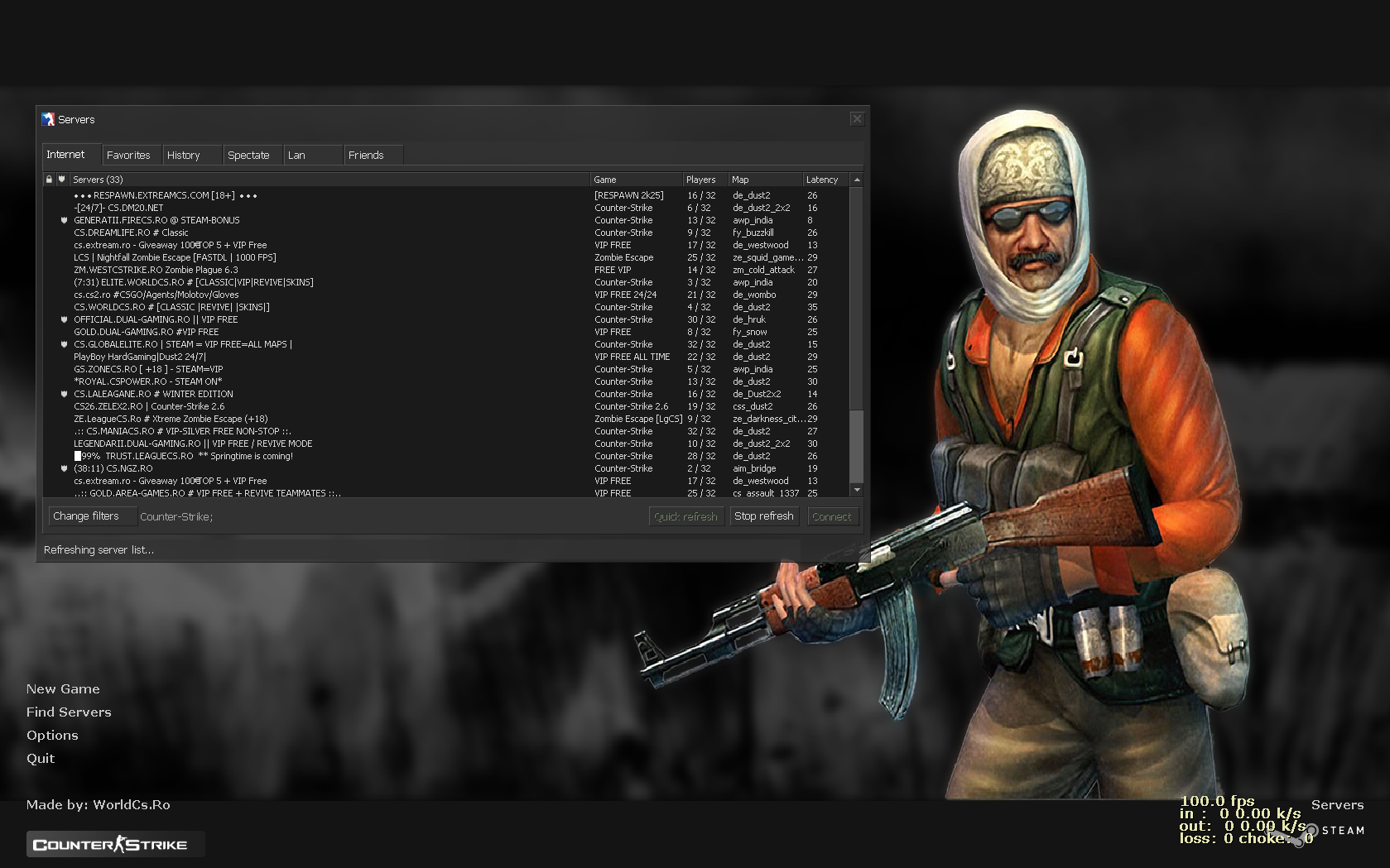Select -[24/7]- CS.DM20.NET server row
This screenshot has width=1390, height=868.
pos(446,208)
